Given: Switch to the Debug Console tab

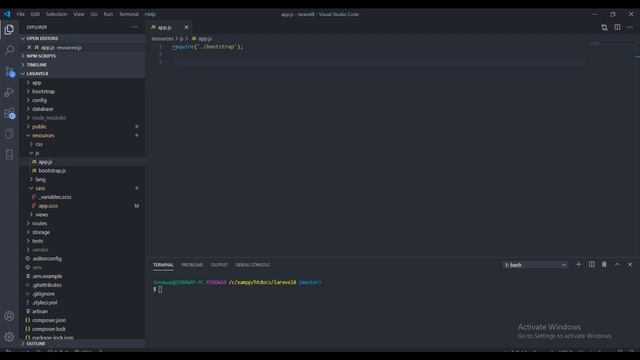Looking at the screenshot, I should click(252, 265).
